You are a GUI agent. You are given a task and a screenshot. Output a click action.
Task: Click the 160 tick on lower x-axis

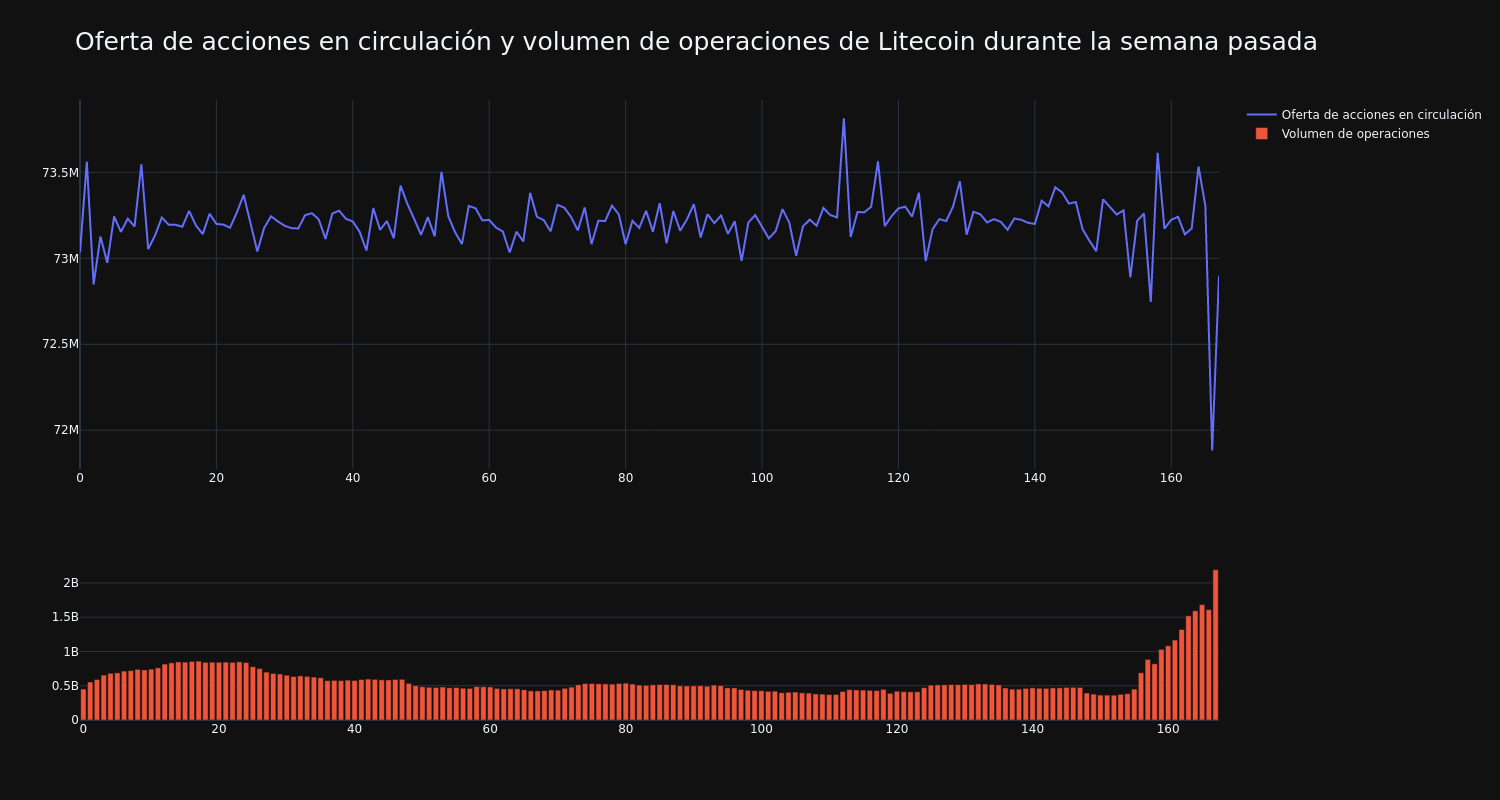(x=1168, y=729)
